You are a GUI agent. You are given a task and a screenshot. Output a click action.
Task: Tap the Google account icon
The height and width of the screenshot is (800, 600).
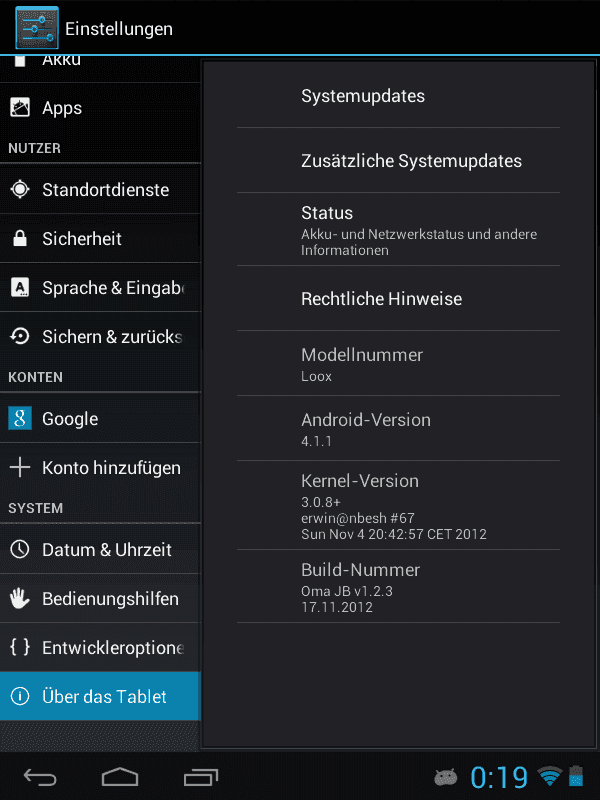(x=20, y=418)
